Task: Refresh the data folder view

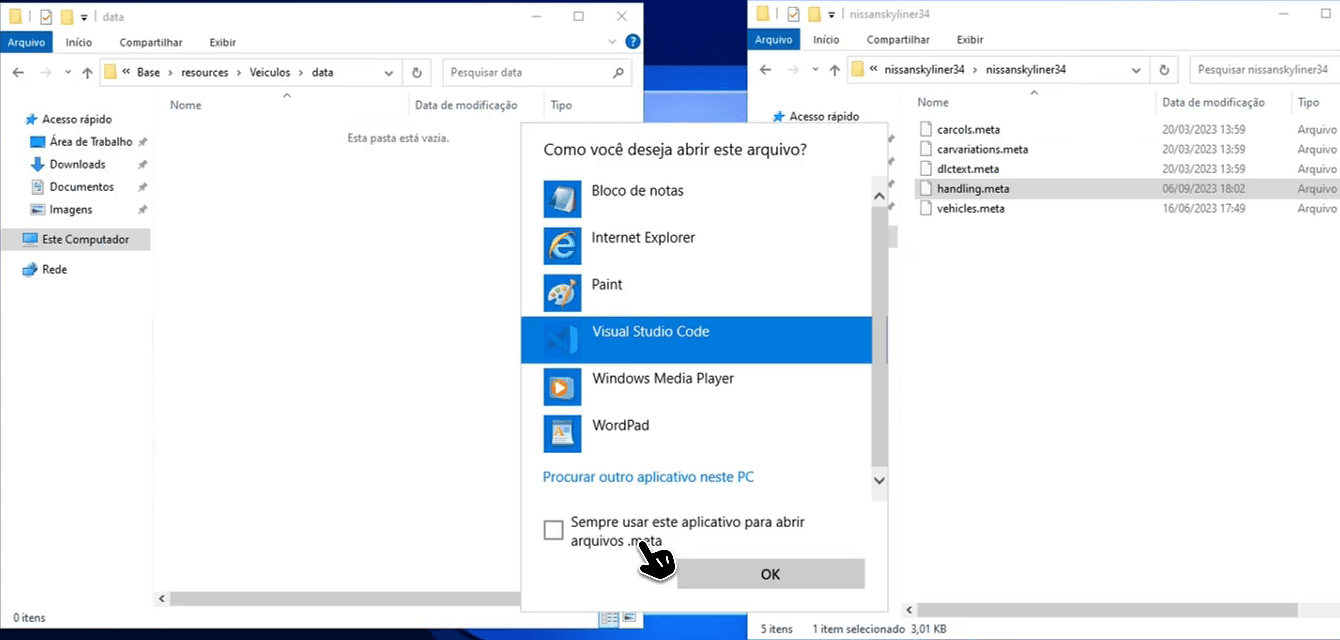Action: 417,73
